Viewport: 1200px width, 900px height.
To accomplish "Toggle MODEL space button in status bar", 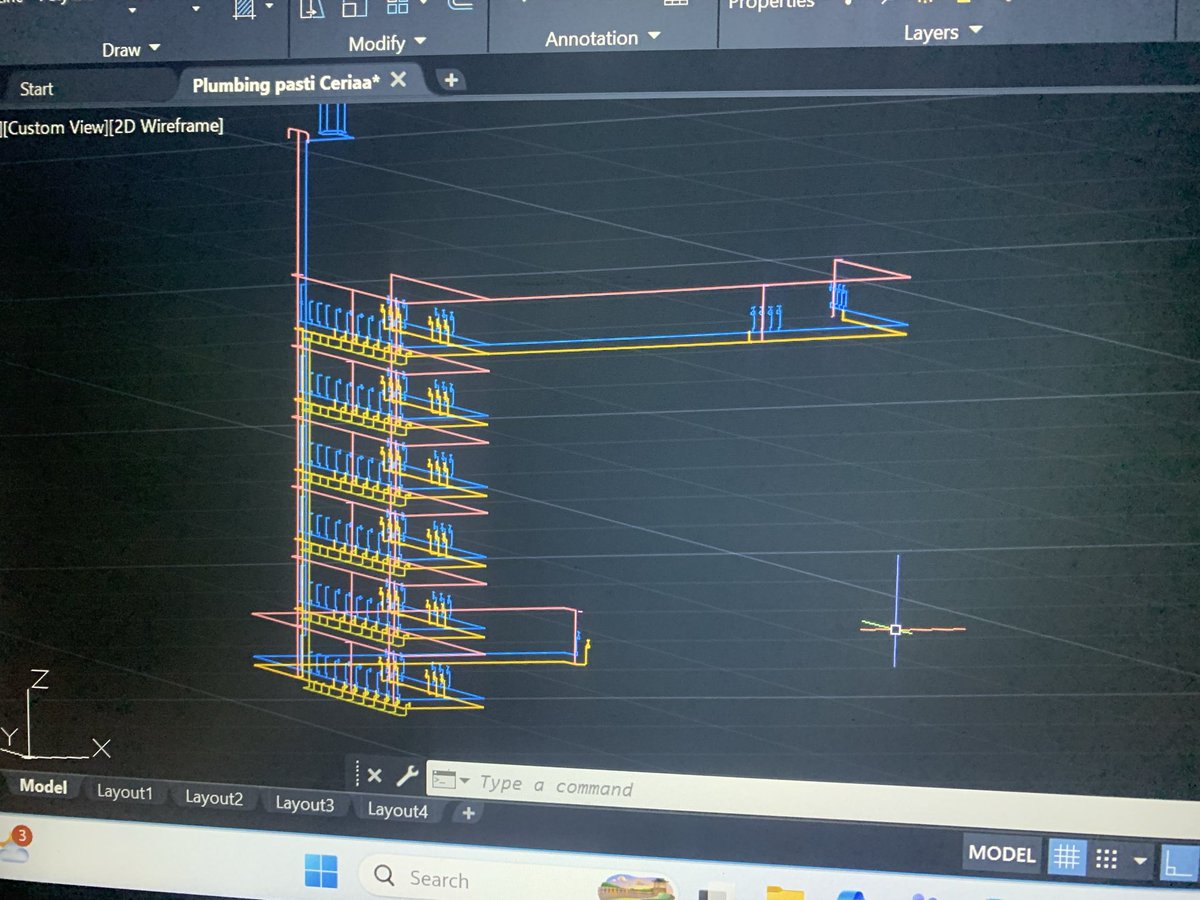I will (1001, 854).
